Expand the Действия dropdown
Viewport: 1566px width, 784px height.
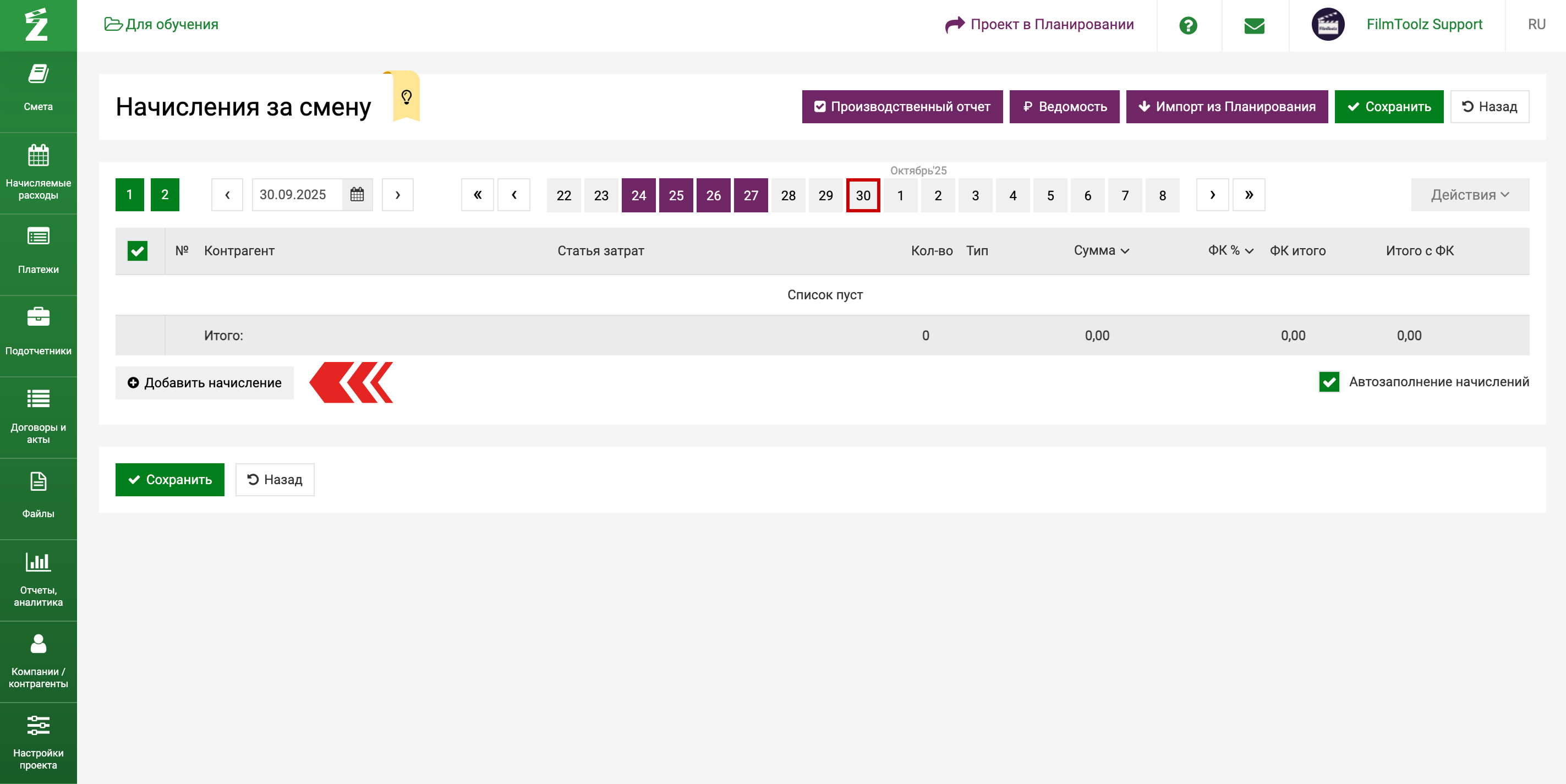tap(1469, 195)
